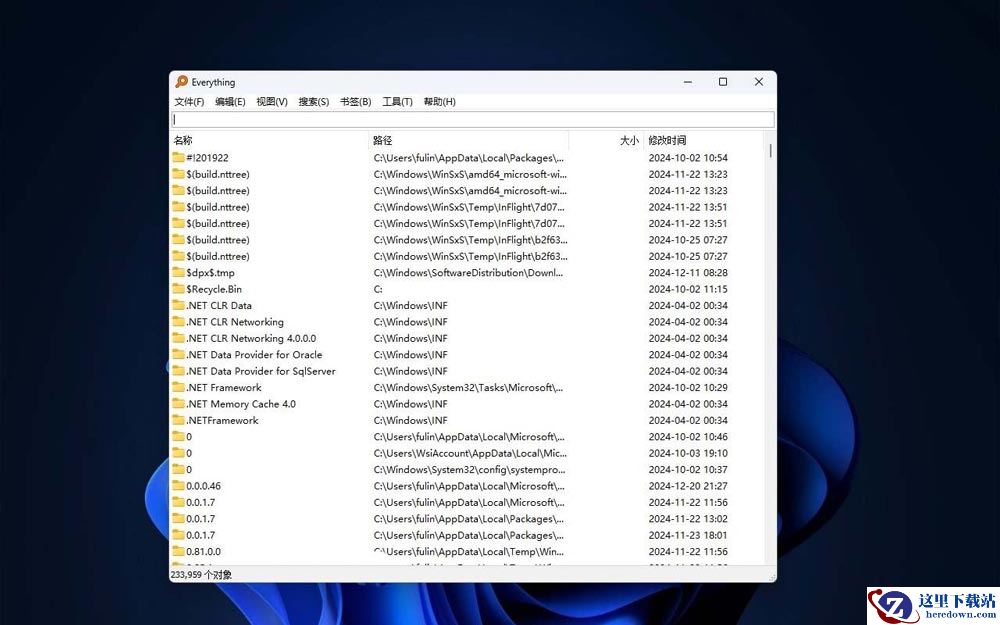The image size is (1000, 625).
Task: Click the .NET Data Provider for SqlServer name
Action: (x=261, y=371)
